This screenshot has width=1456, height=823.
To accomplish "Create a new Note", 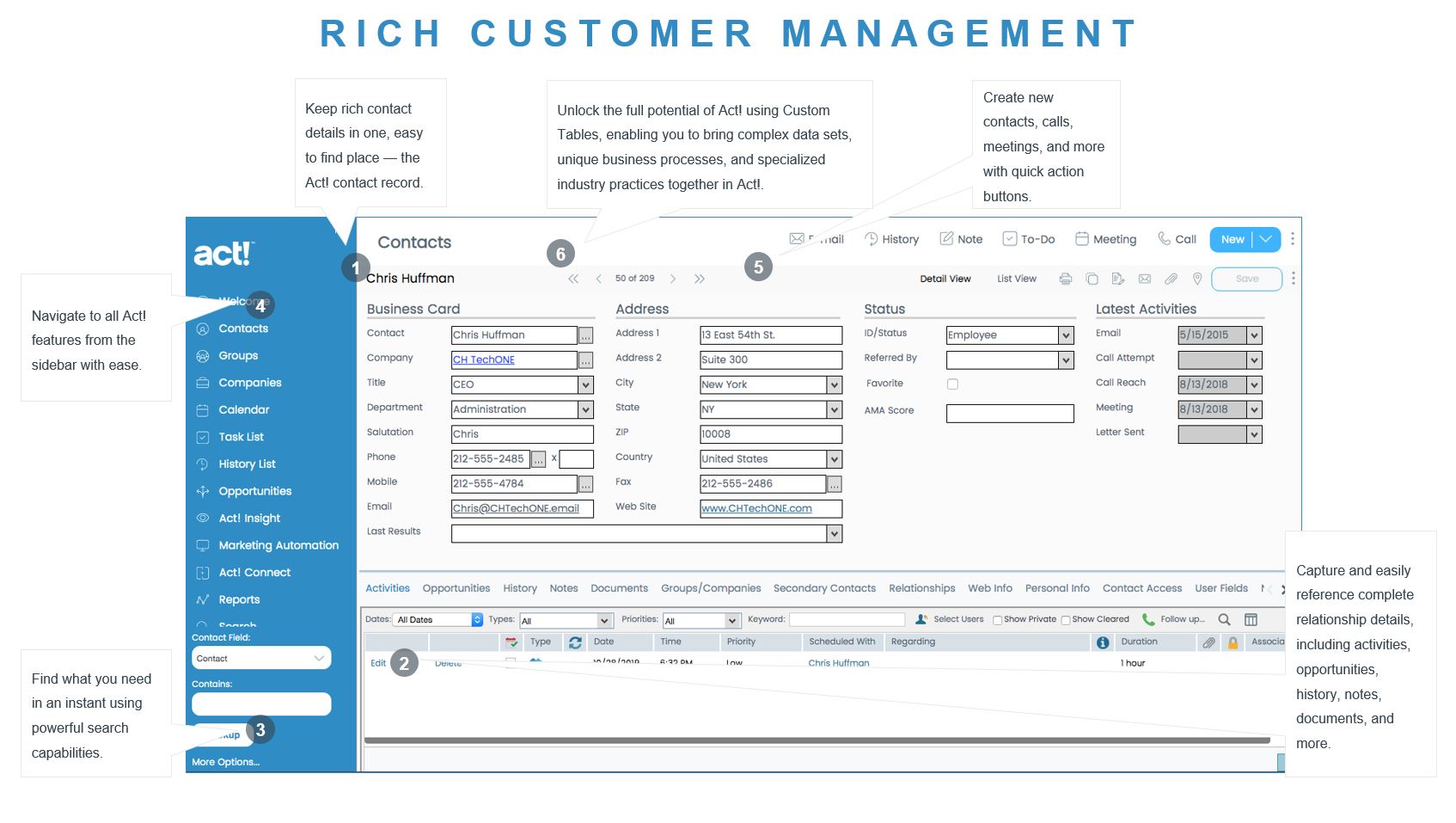I will click(x=961, y=239).
